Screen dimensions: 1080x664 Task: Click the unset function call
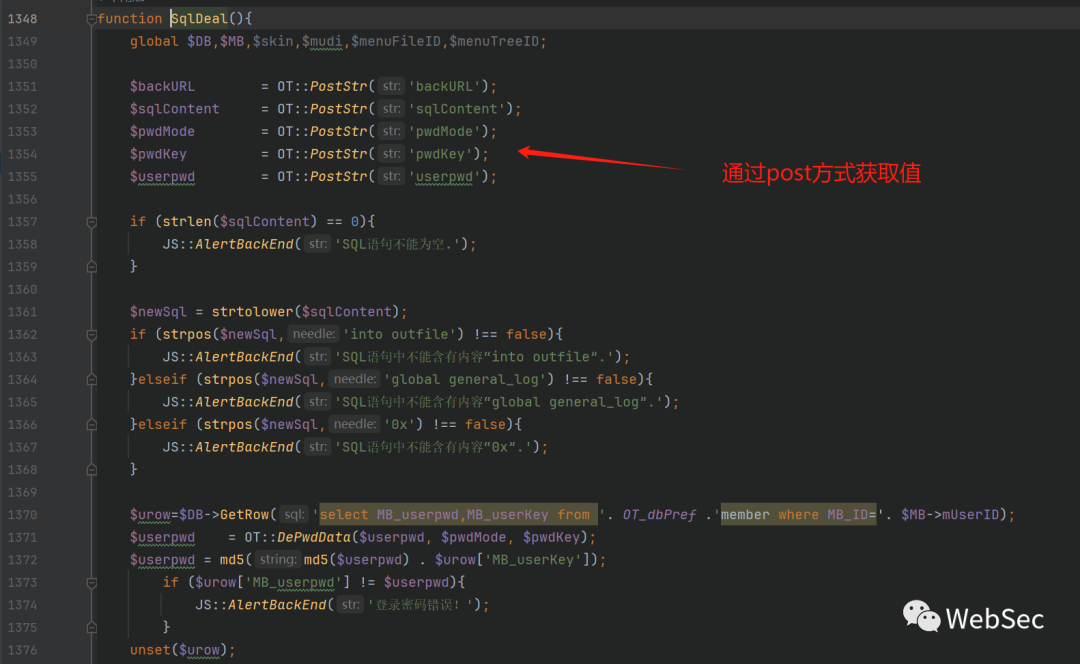(150, 650)
